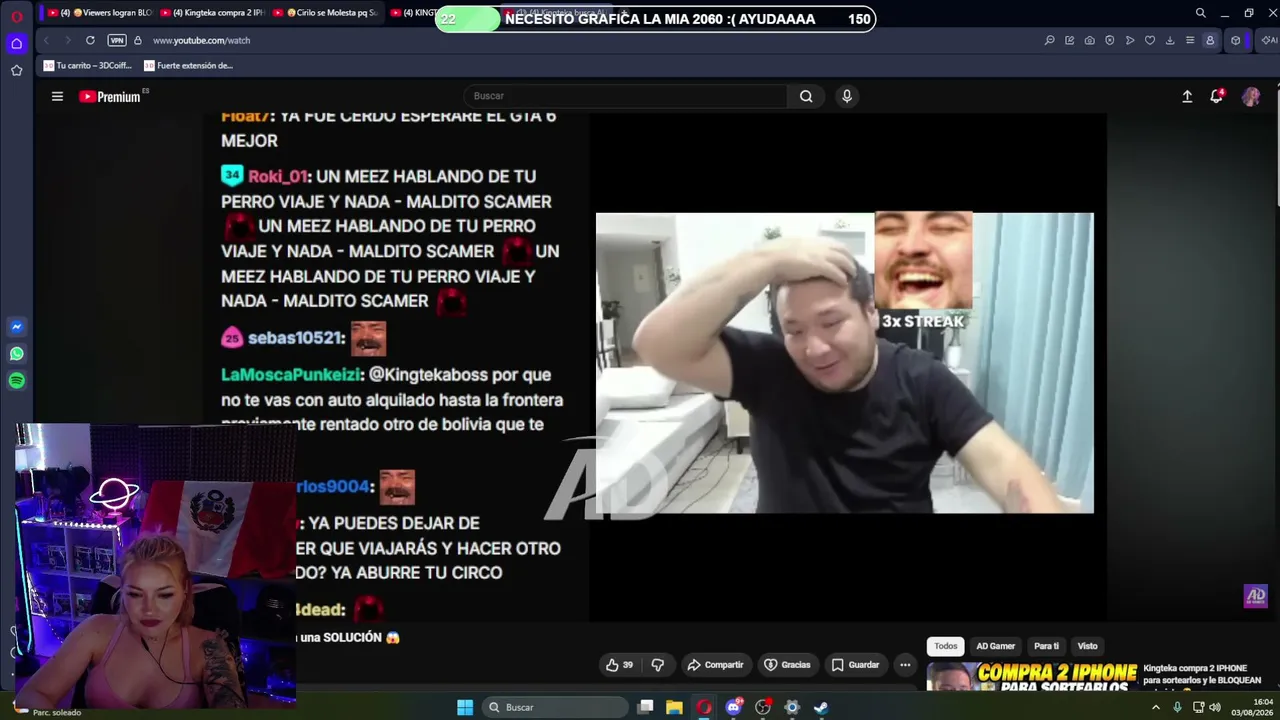The image size is (1280, 720).
Task: Open Opera tab search magnifier
Action: [1200, 13]
